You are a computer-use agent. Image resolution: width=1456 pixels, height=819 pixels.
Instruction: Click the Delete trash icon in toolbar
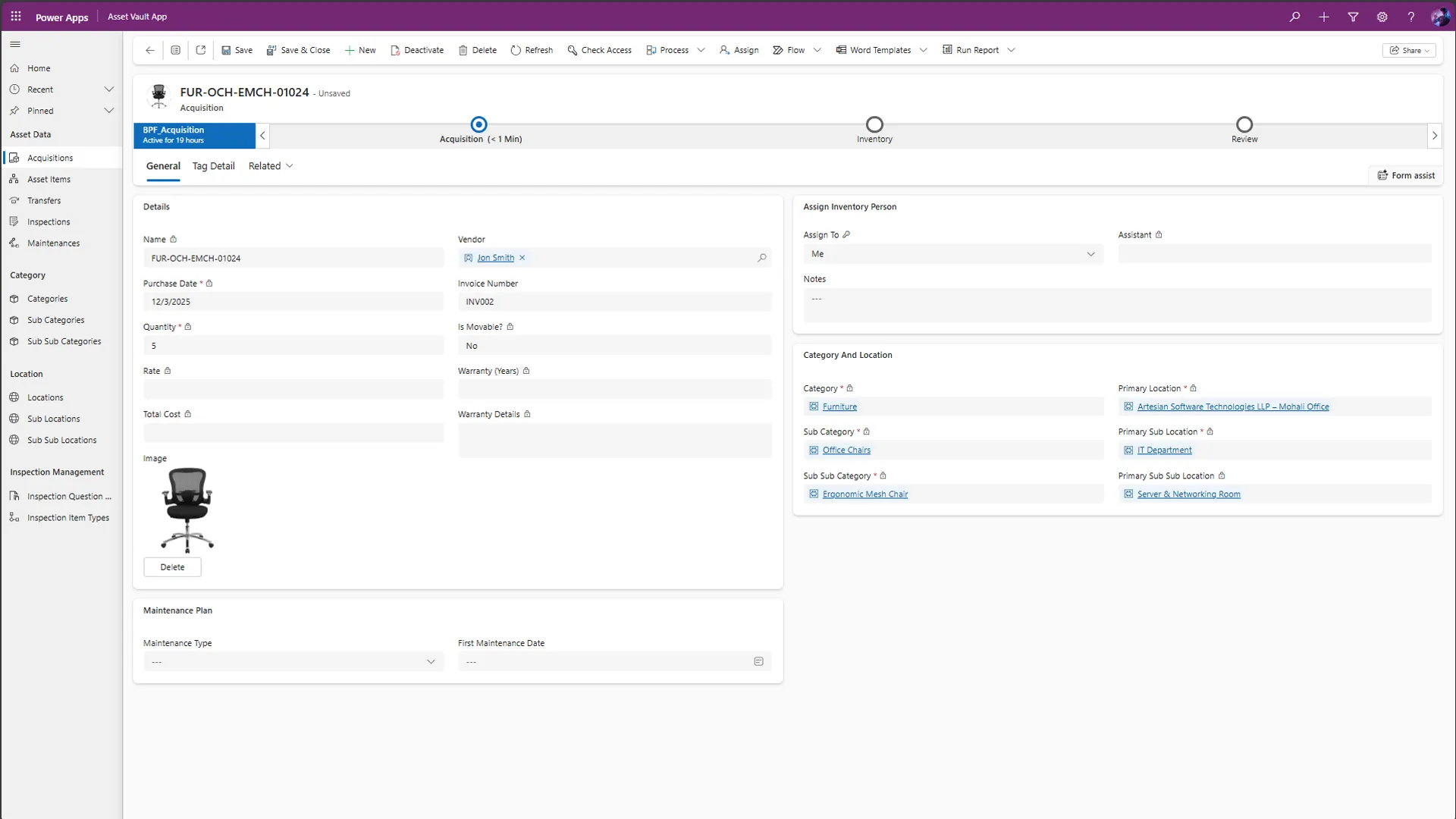(463, 50)
